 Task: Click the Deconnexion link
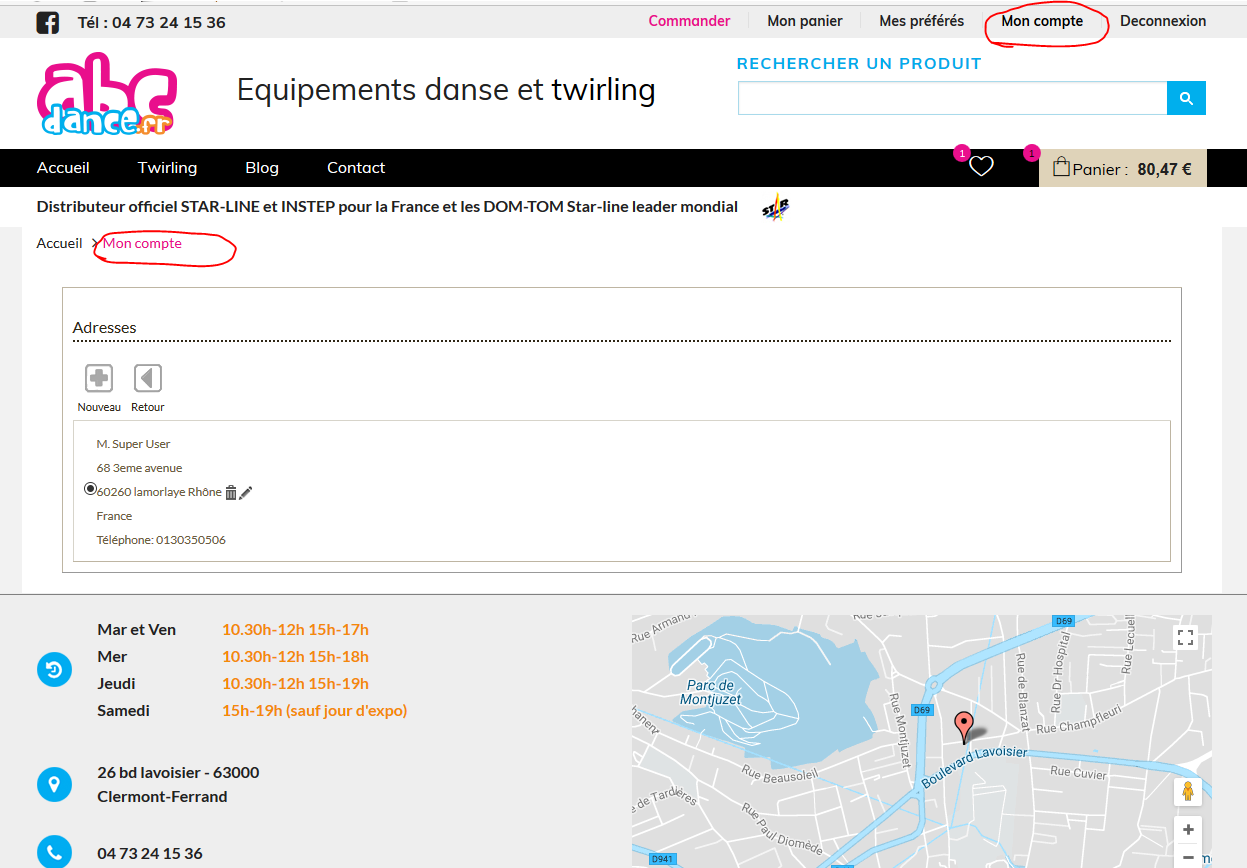[x=1163, y=21]
